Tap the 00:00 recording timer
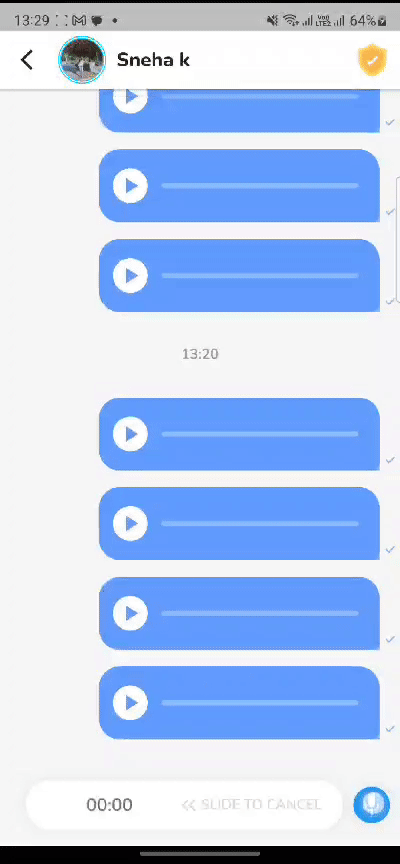This screenshot has height=864, width=400. tap(109, 804)
